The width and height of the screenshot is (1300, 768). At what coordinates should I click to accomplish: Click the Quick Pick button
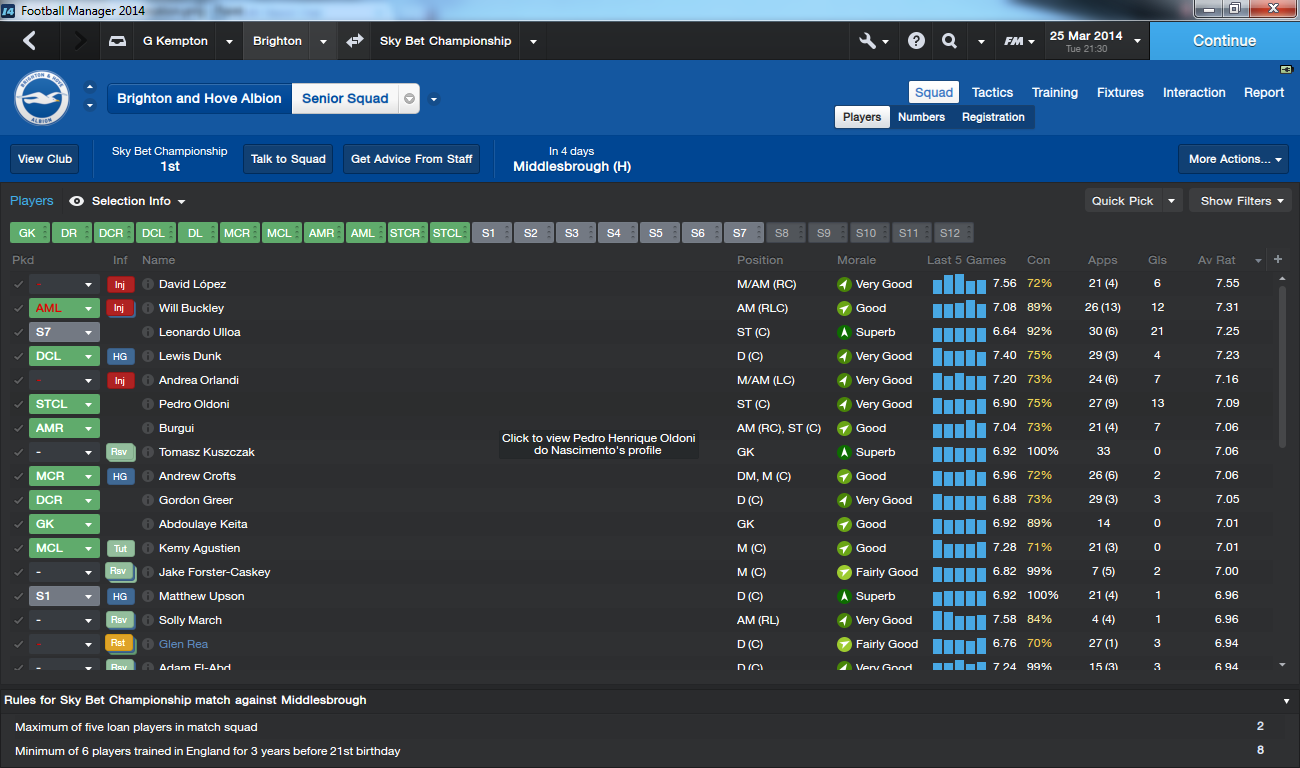[x=1122, y=201]
